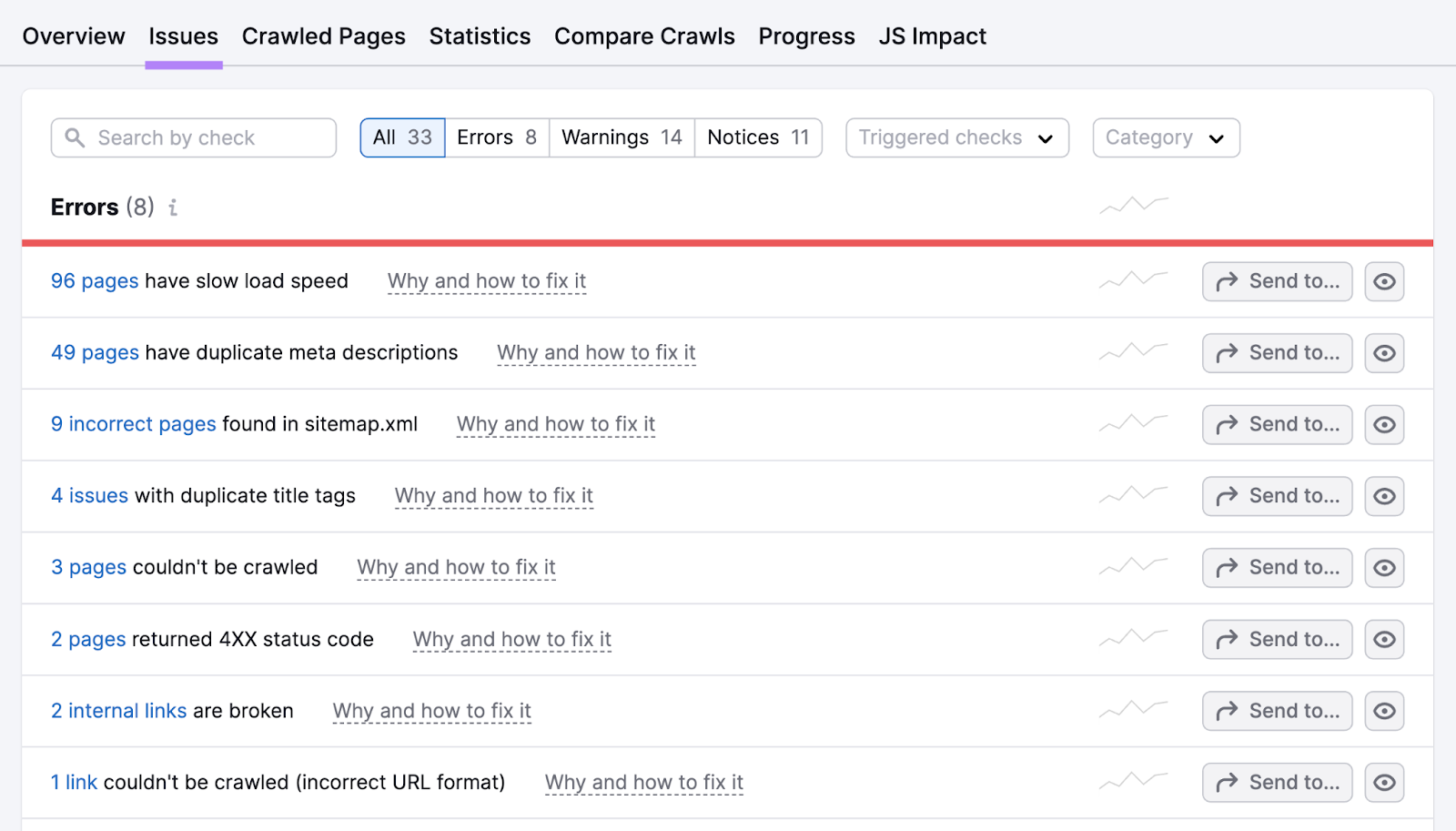The height and width of the screenshot is (831, 1456).
Task: Open the sparkline on the 4XX status code row
Action: click(x=1133, y=639)
